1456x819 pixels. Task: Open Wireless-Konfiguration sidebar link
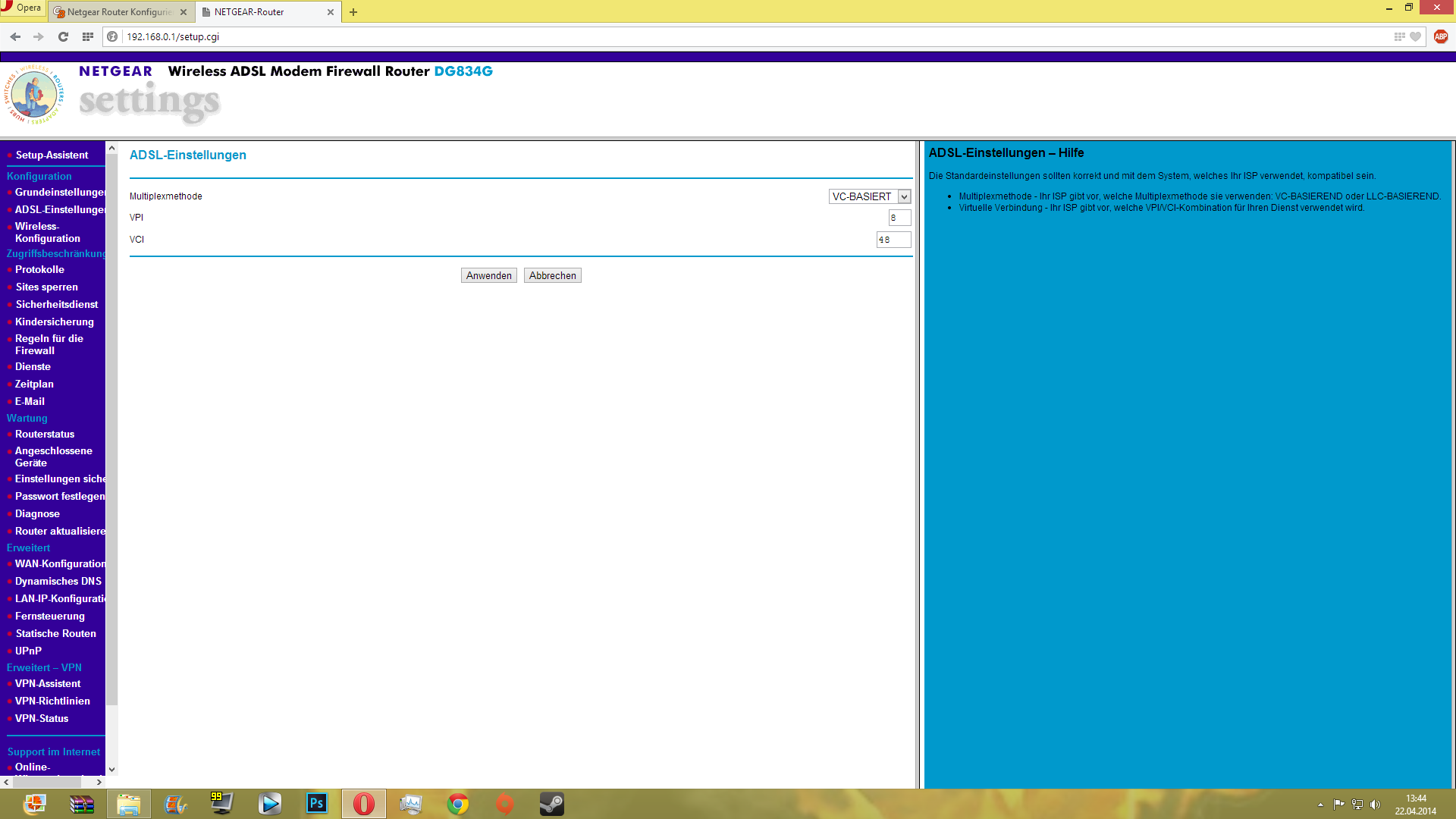48,232
